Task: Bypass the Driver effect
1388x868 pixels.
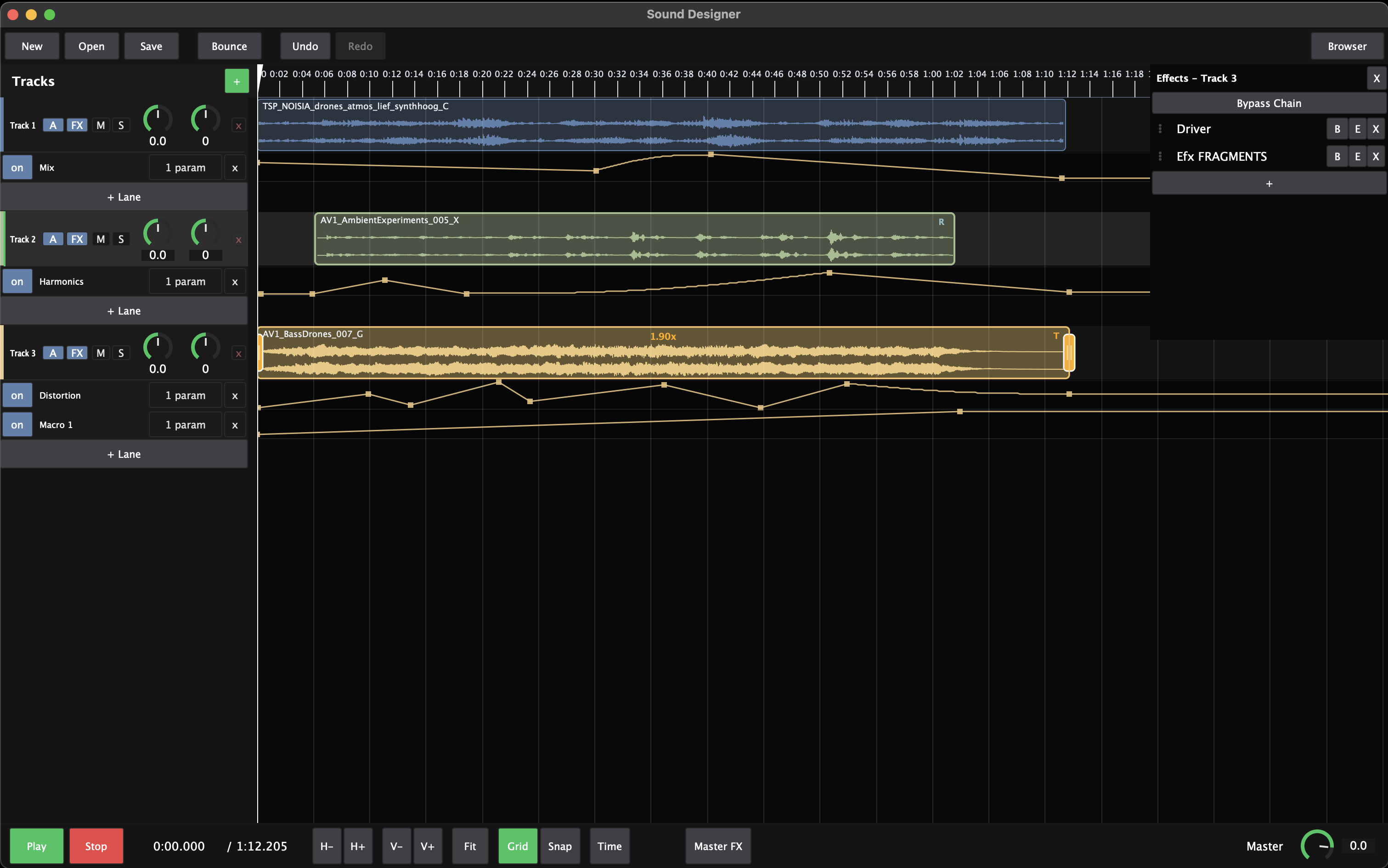Action: [x=1337, y=129]
